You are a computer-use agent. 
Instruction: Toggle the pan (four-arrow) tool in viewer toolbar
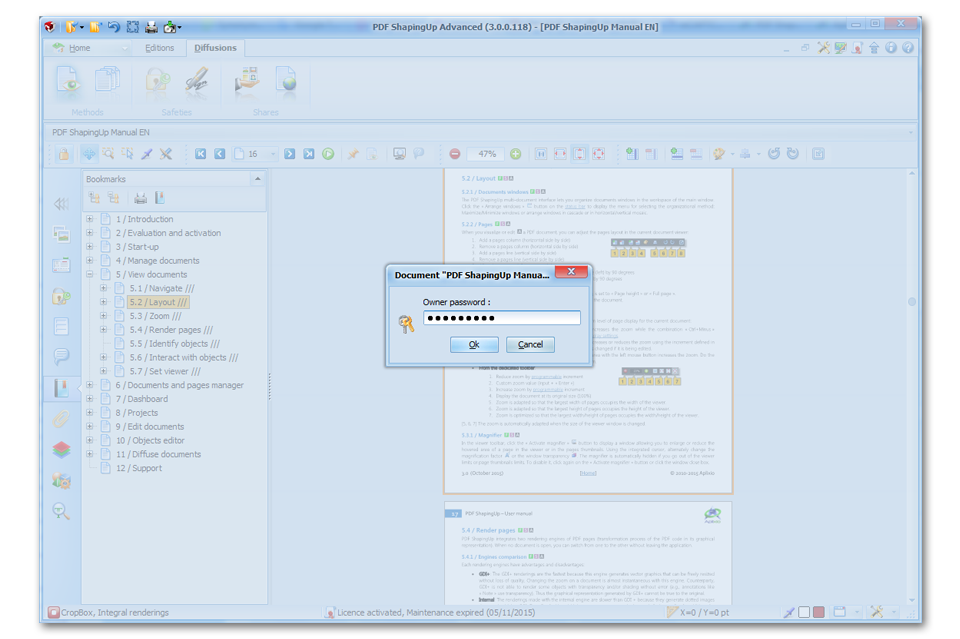pyautogui.click(x=89, y=154)
